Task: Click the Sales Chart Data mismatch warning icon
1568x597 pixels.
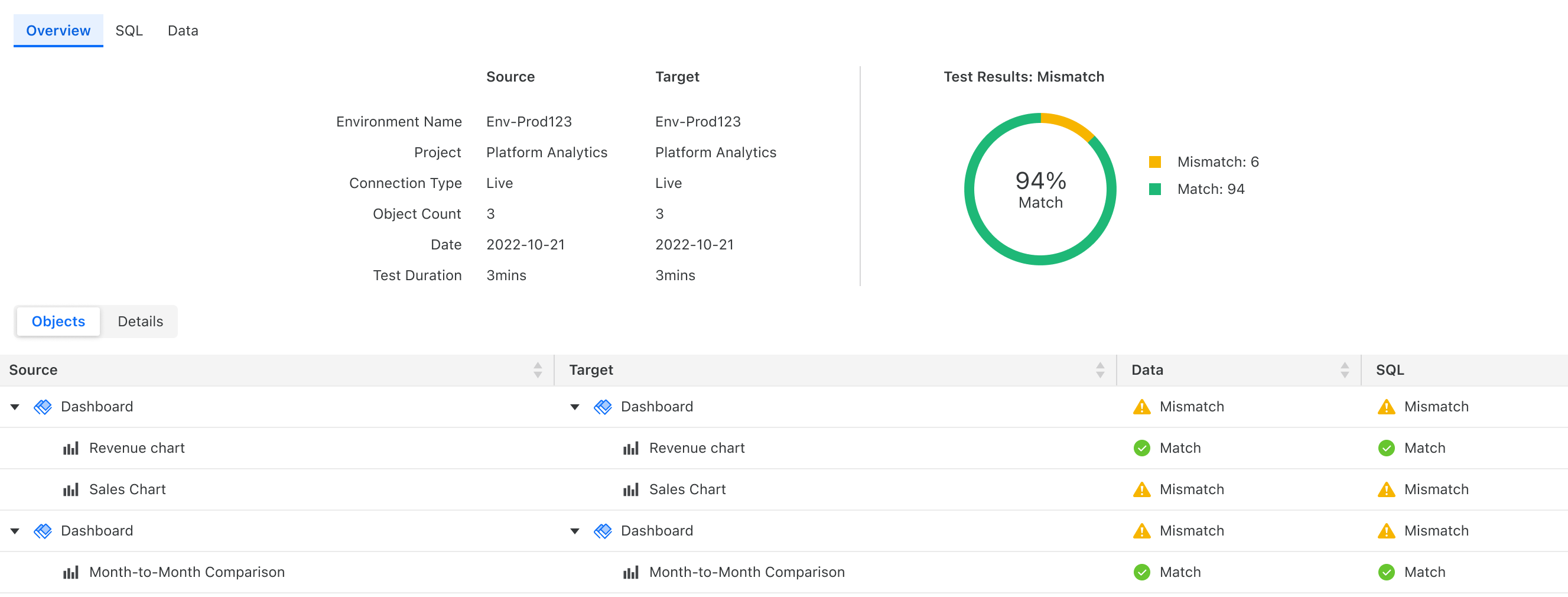Action: [x=1141, y=490]
